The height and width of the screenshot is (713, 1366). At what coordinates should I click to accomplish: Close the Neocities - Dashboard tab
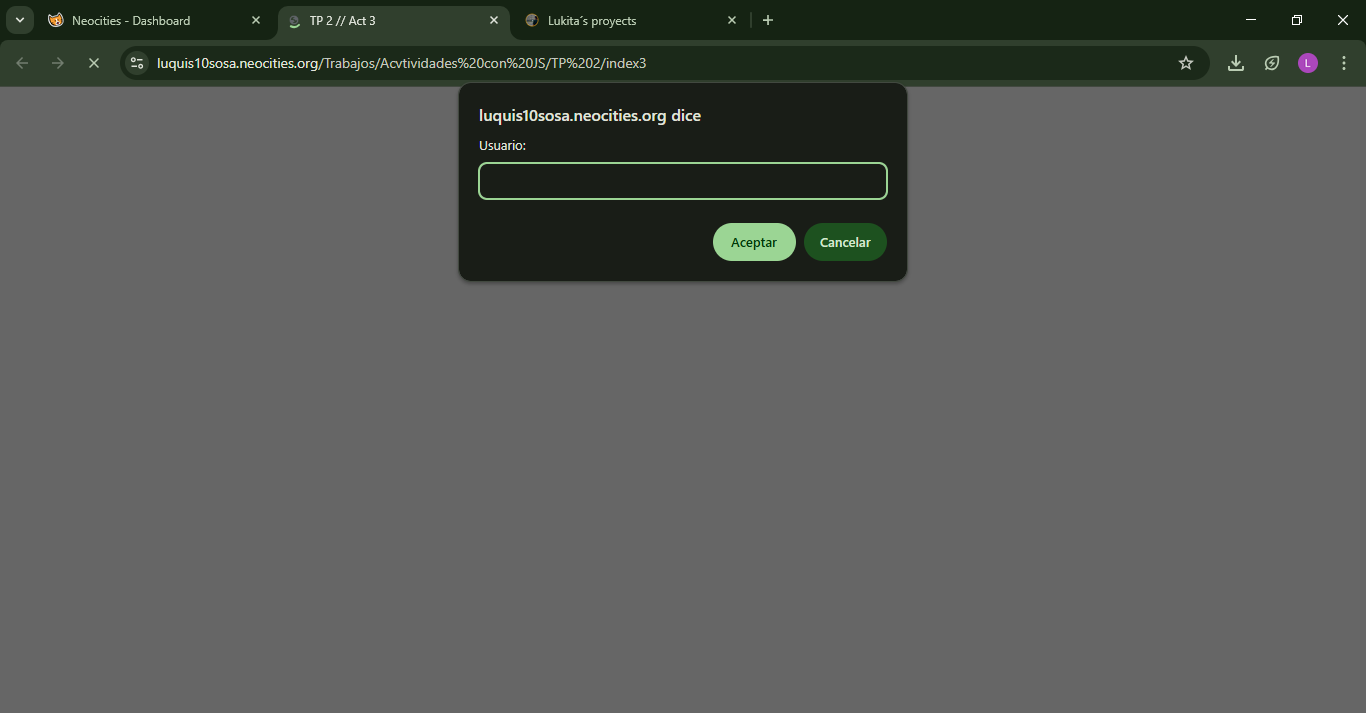coord(256,20)
